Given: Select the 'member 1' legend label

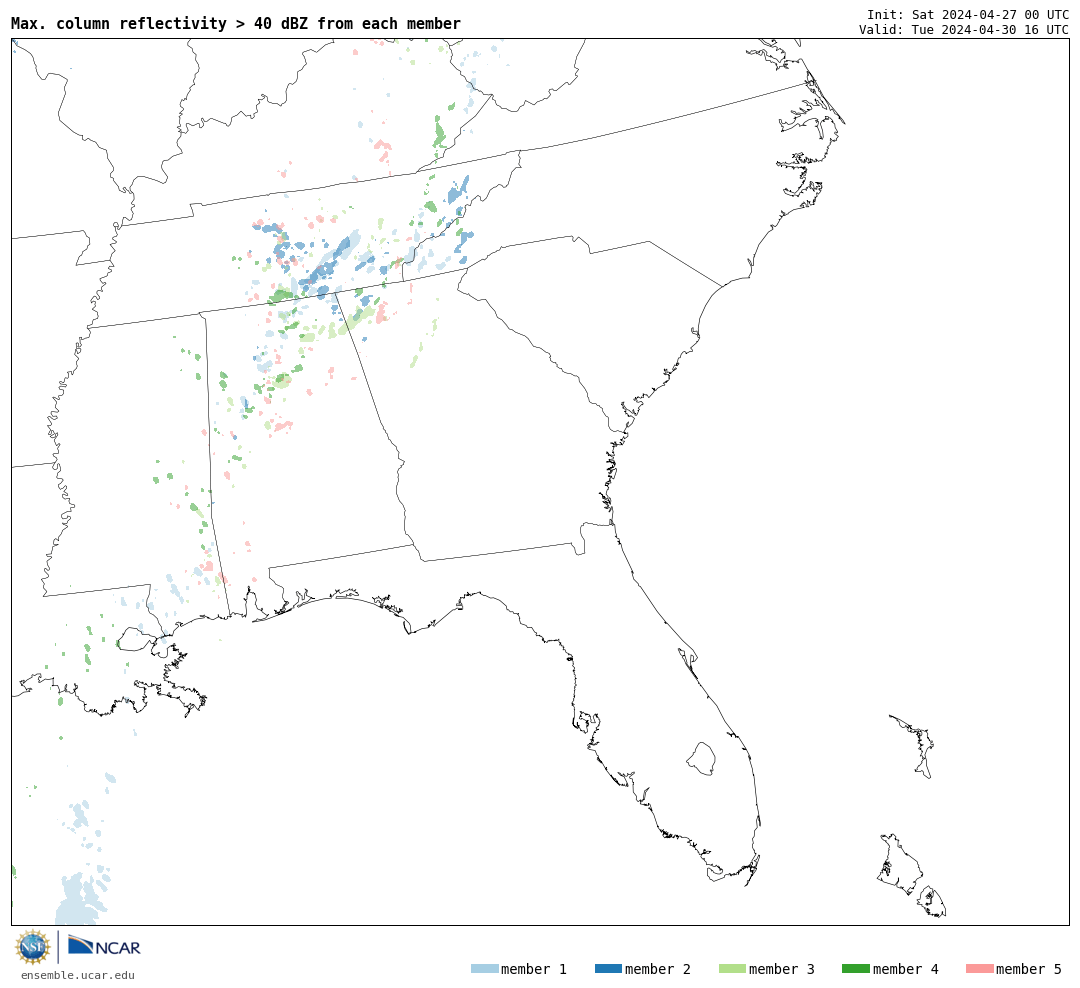Looking at the screenshot, I should coord(534,969).
